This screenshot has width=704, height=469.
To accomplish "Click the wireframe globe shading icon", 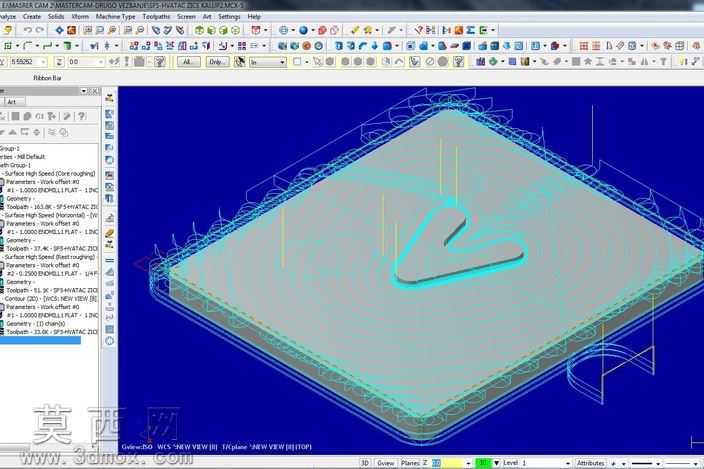I will pos(283,30).
